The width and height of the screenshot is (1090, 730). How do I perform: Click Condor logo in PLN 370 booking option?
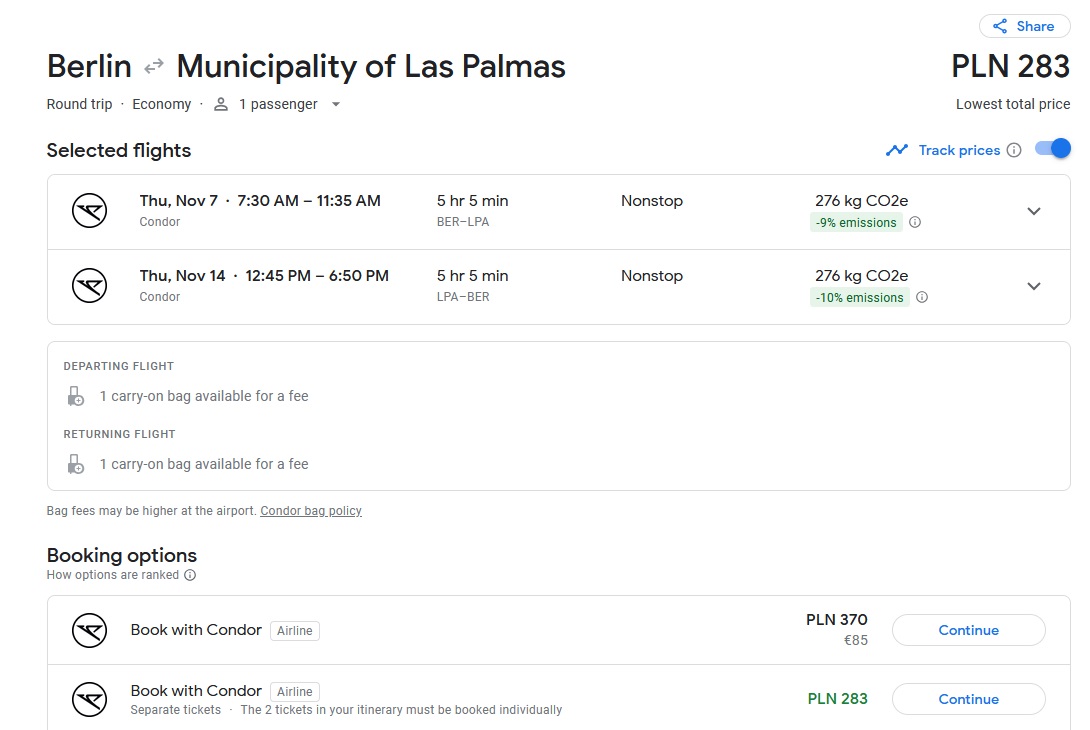click(90, 631)
